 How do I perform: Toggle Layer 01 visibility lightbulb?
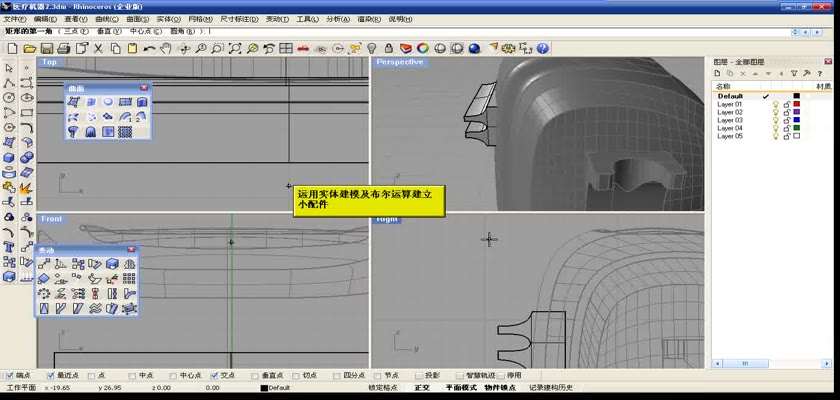(x=775, y=104)
